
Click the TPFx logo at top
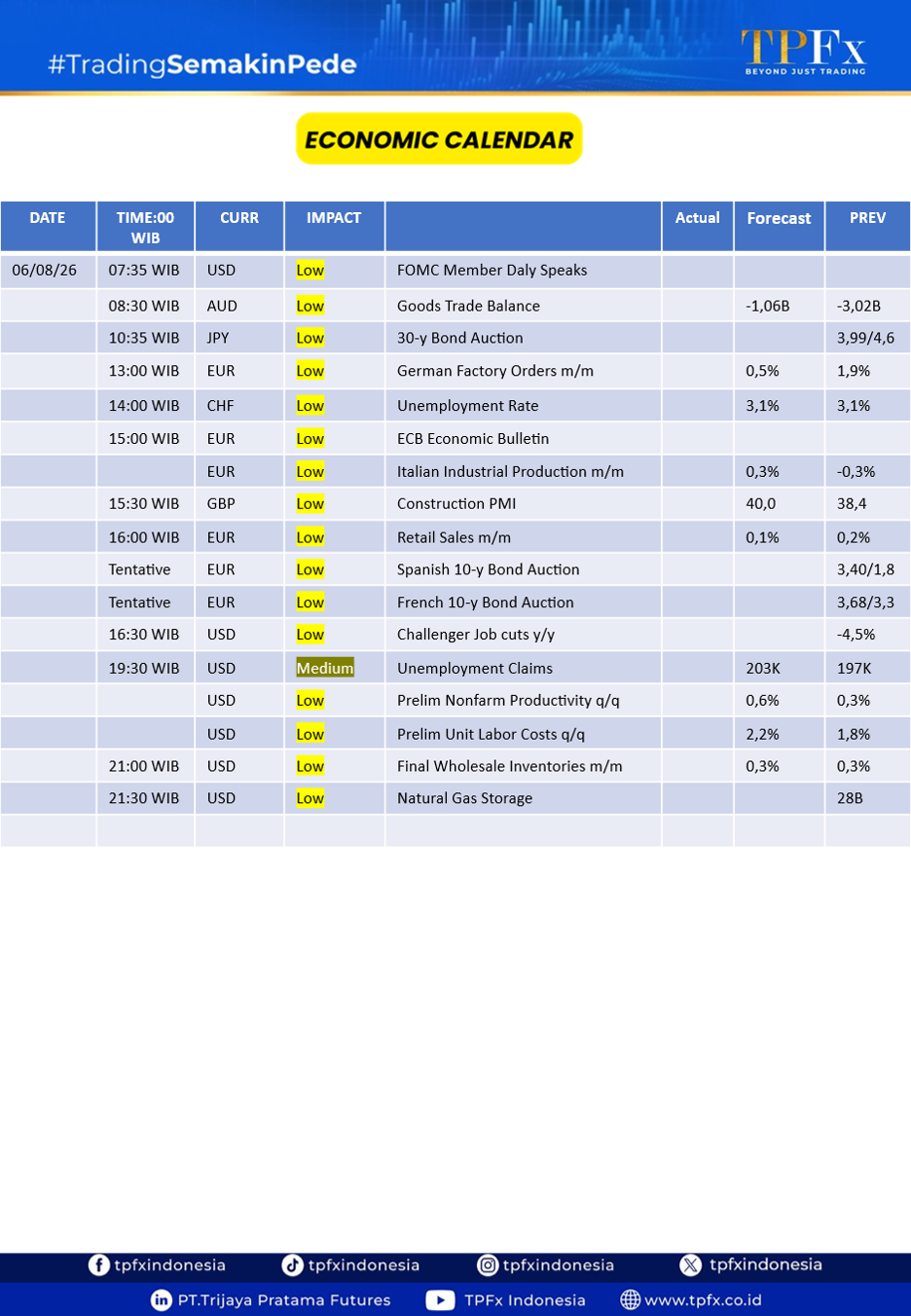pos(804,52)
